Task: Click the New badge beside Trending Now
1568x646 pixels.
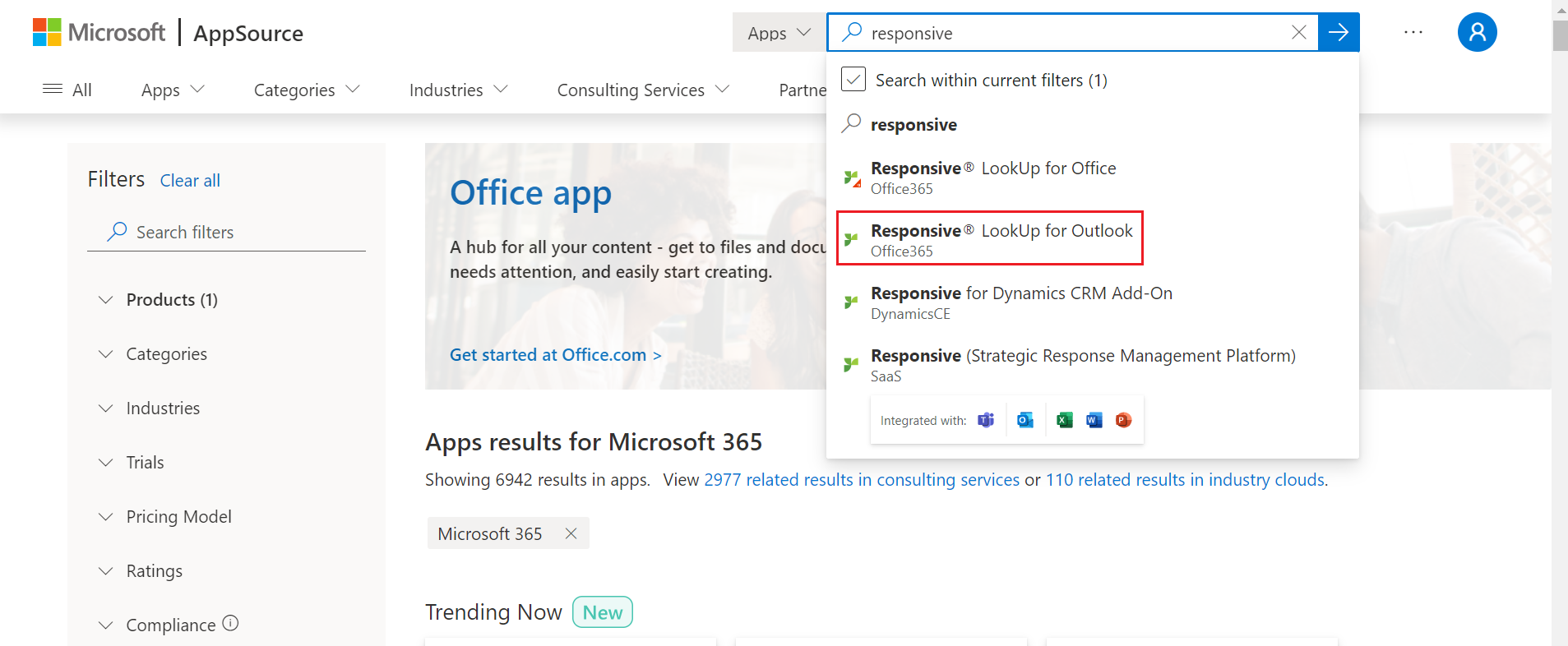Action: tap(603, 612)
